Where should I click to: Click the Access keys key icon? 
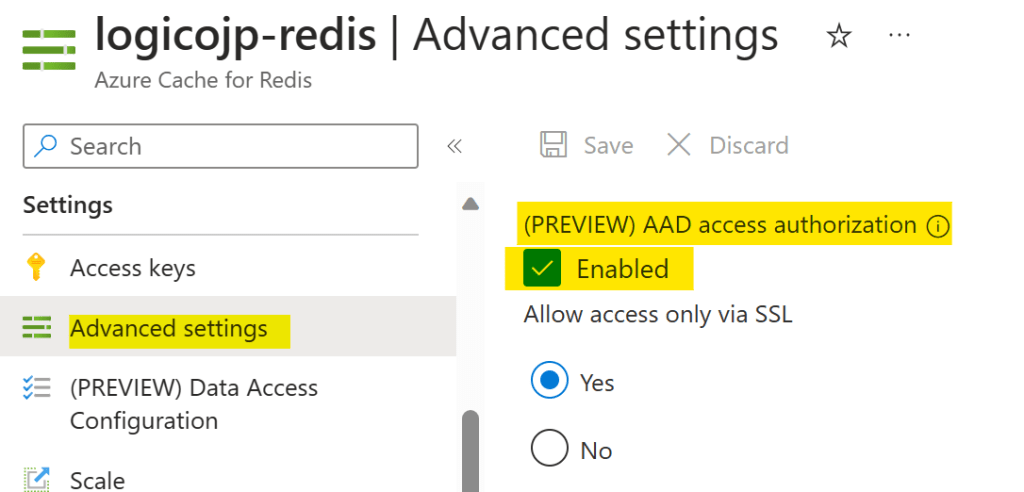[36, 268]
